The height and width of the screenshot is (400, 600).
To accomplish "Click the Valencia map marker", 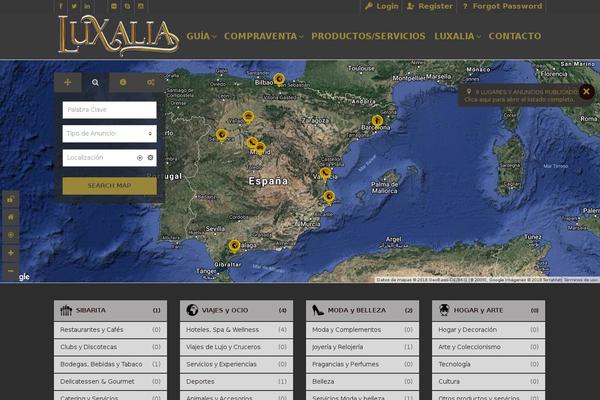I will [325, 174].
